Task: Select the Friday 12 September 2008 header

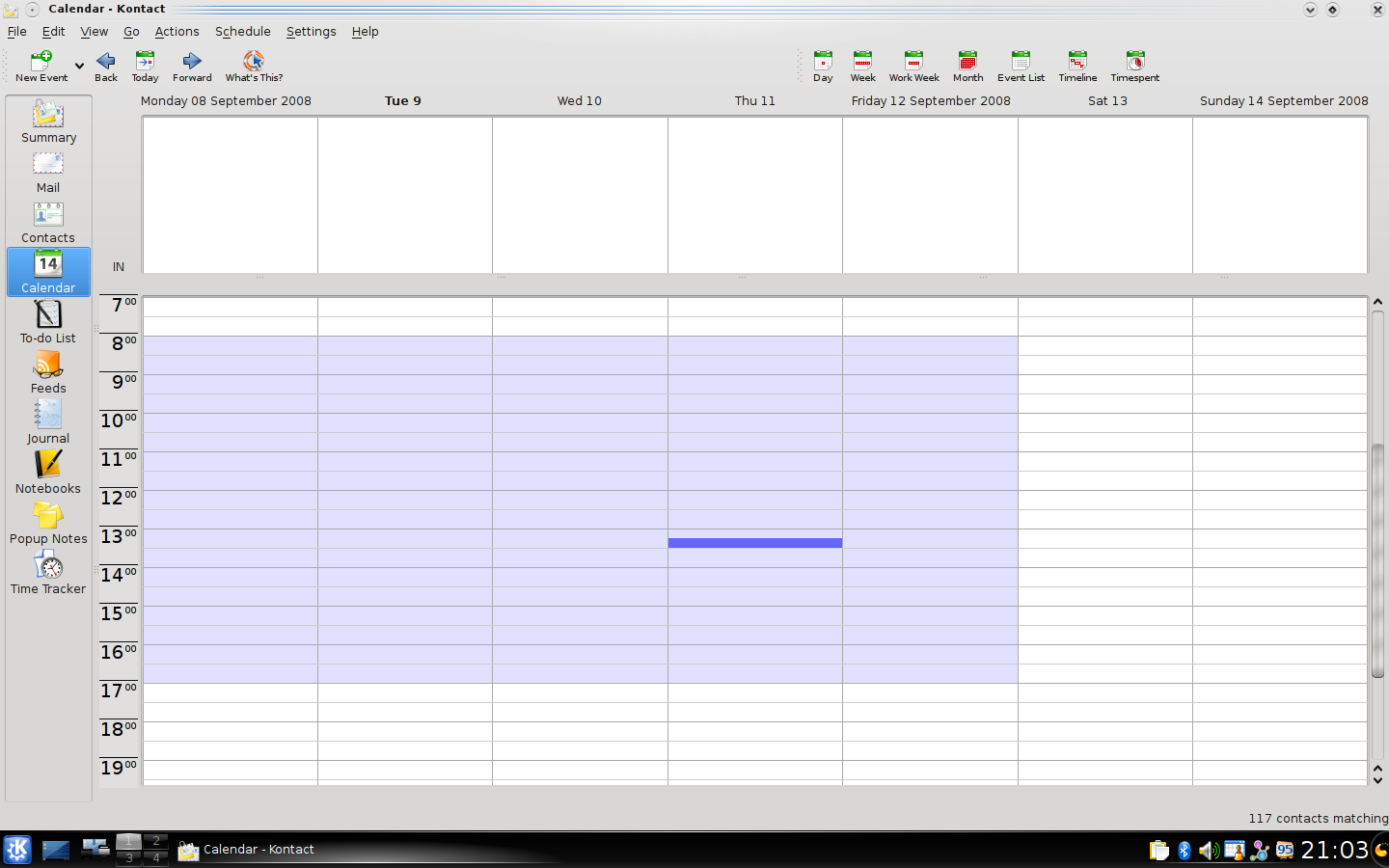Action: (x=931, y=100)
